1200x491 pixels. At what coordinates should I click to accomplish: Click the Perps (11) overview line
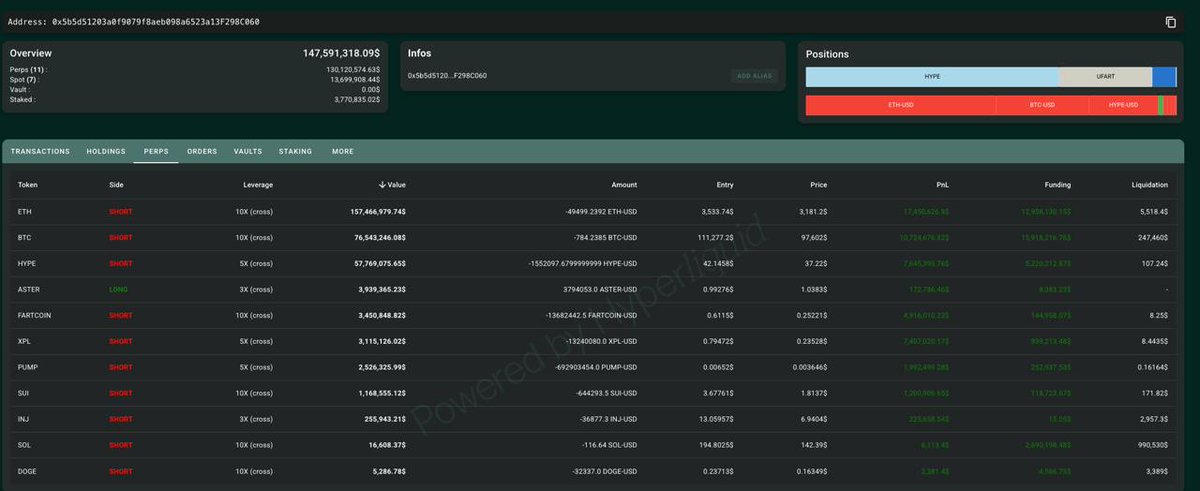coord(195,70)
